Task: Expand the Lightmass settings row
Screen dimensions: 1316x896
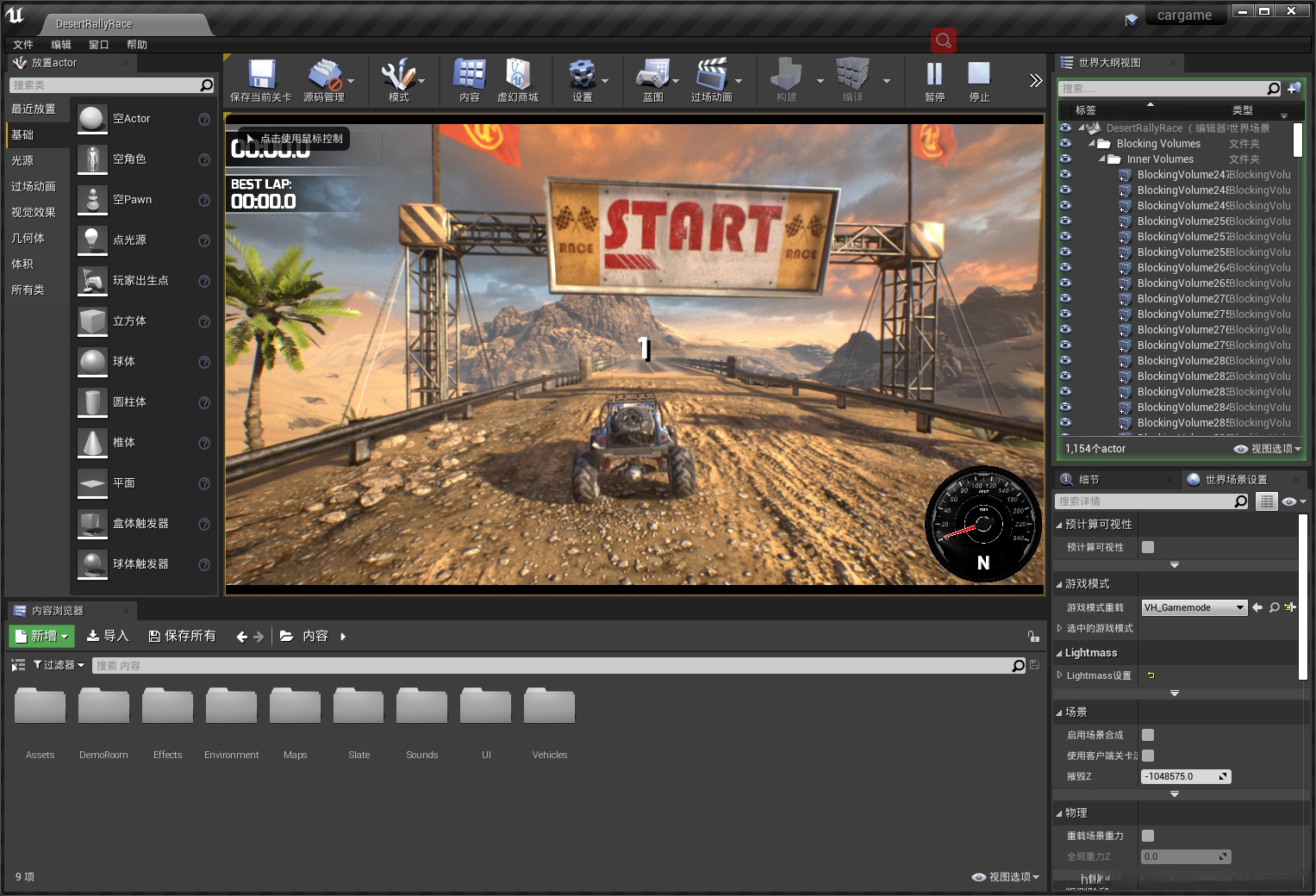Action: 1060,675
